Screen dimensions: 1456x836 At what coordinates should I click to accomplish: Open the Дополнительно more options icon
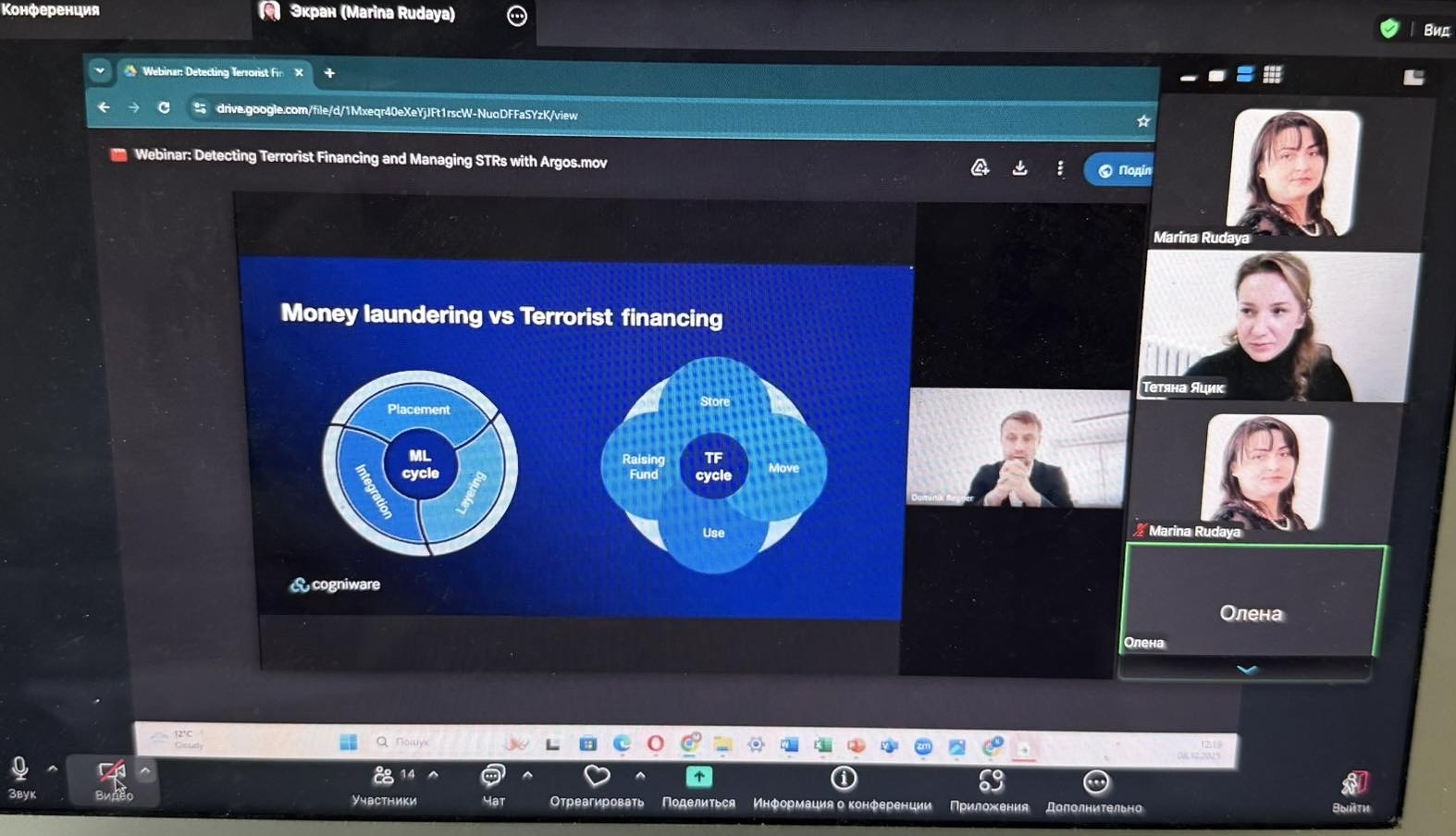pos(1095,784)
